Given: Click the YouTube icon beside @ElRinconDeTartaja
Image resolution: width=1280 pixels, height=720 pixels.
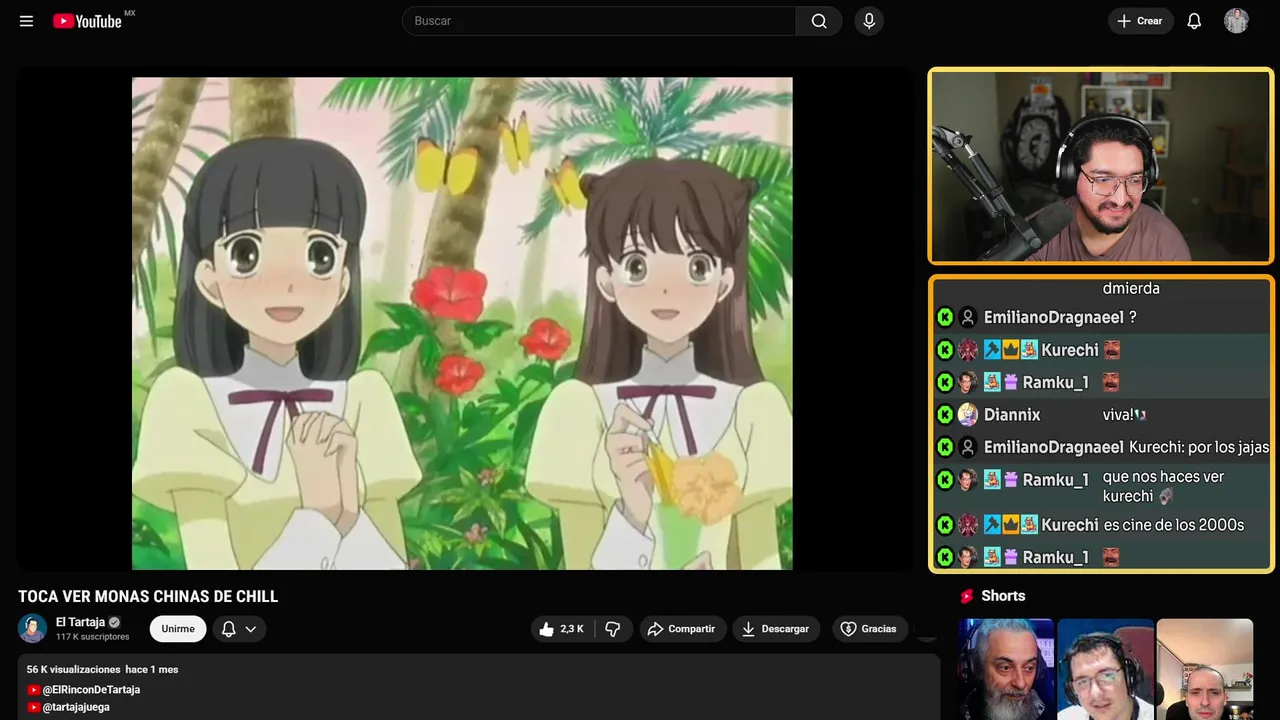Looking at the screenshot, I should tap(34, 690).
